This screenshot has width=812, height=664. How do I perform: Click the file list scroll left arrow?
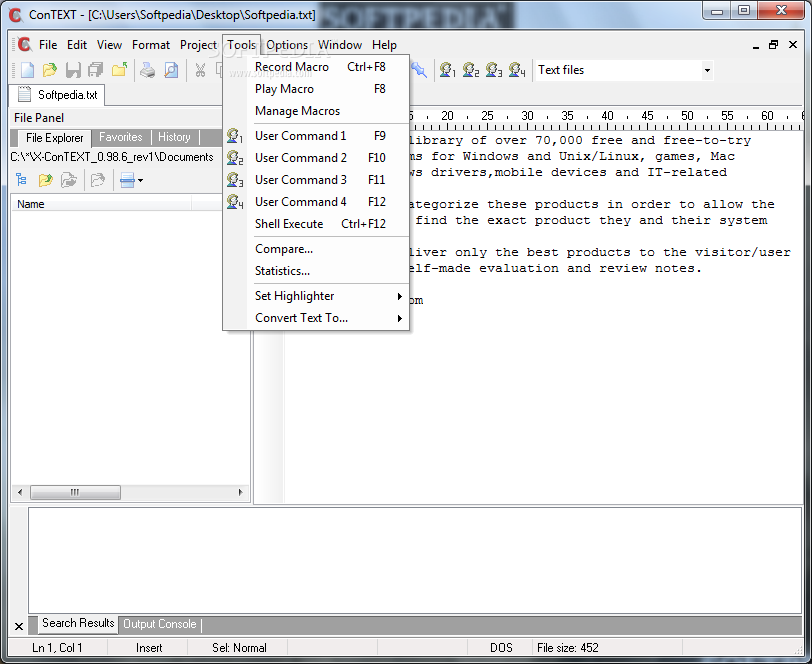[20, 492]
